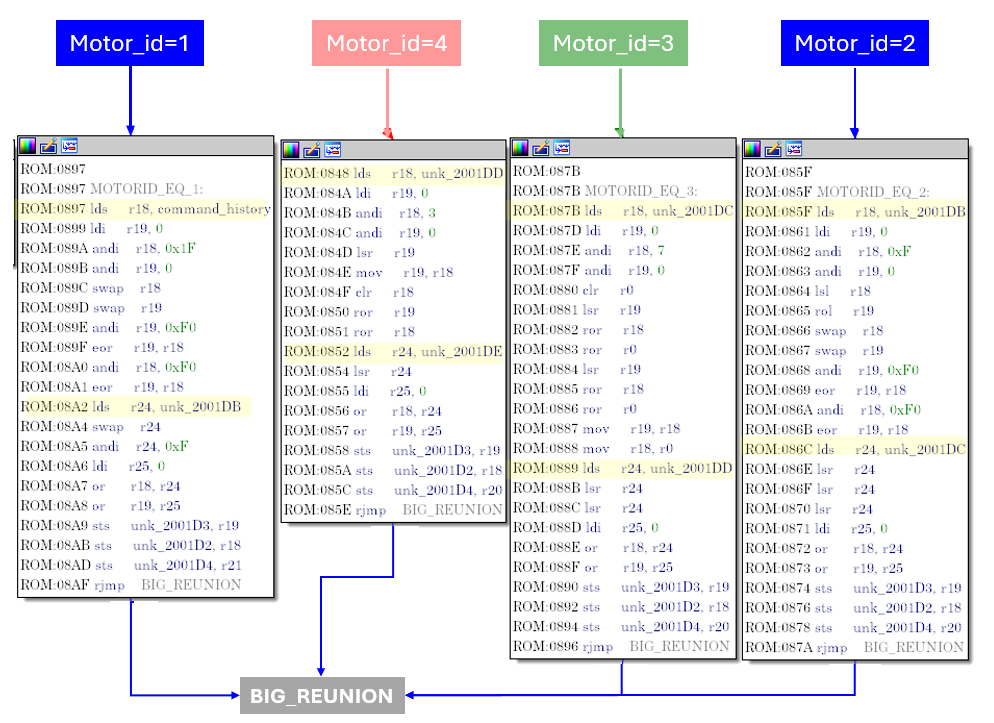Click the line "ROM:085F lds r18, unk_2001DB"
The image size is (994, 723).
855,212
